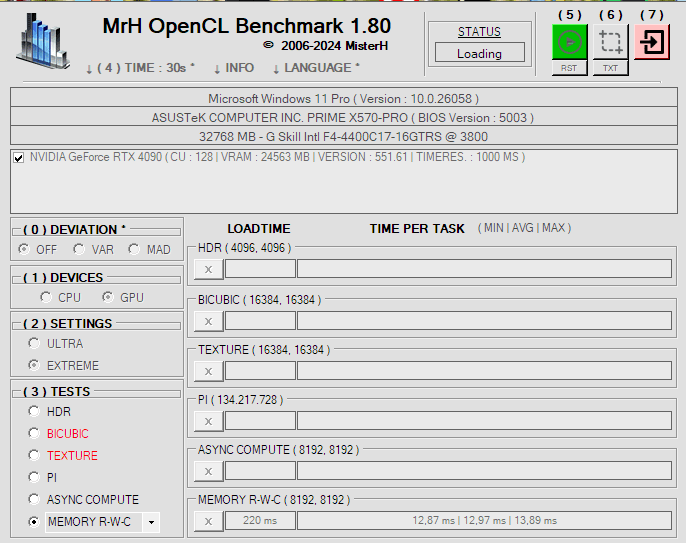
Task: Click the PI time per task bar
Action: point(484,420)
